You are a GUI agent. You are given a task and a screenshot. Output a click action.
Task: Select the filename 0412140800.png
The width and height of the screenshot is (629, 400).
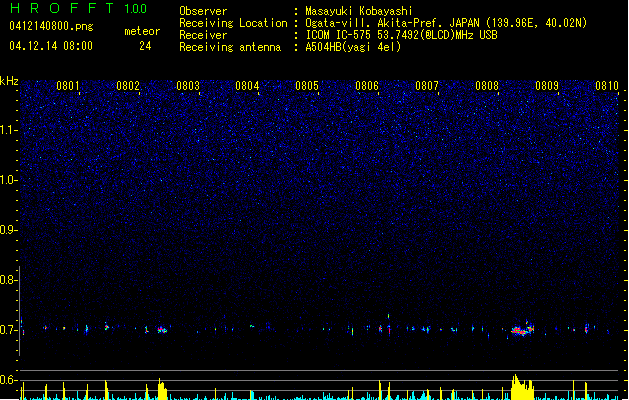coord(51,26)
